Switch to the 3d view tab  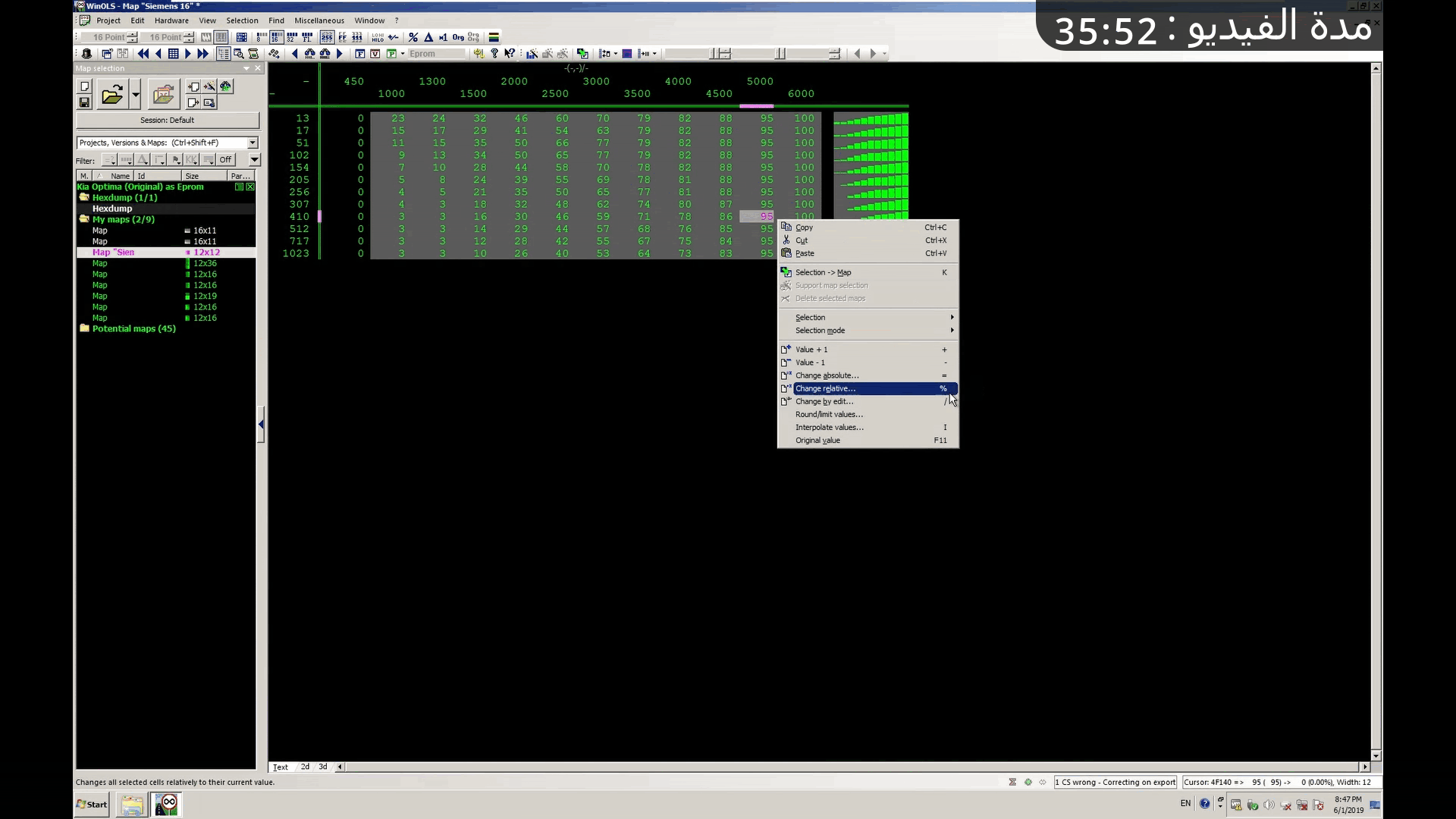click(322, 767)
